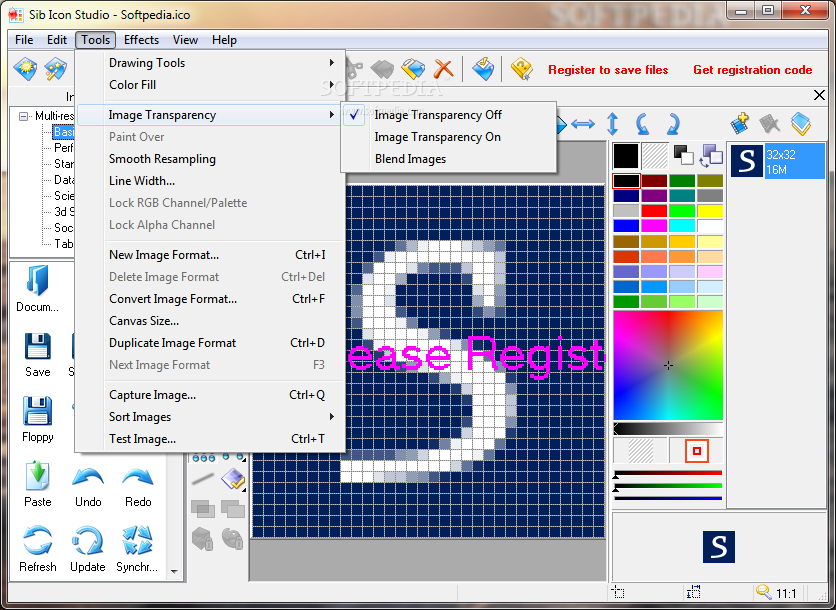Screen dimensions: 836x610
Task: Click the flip vertical arrows icon
Action: pos(613,124)
